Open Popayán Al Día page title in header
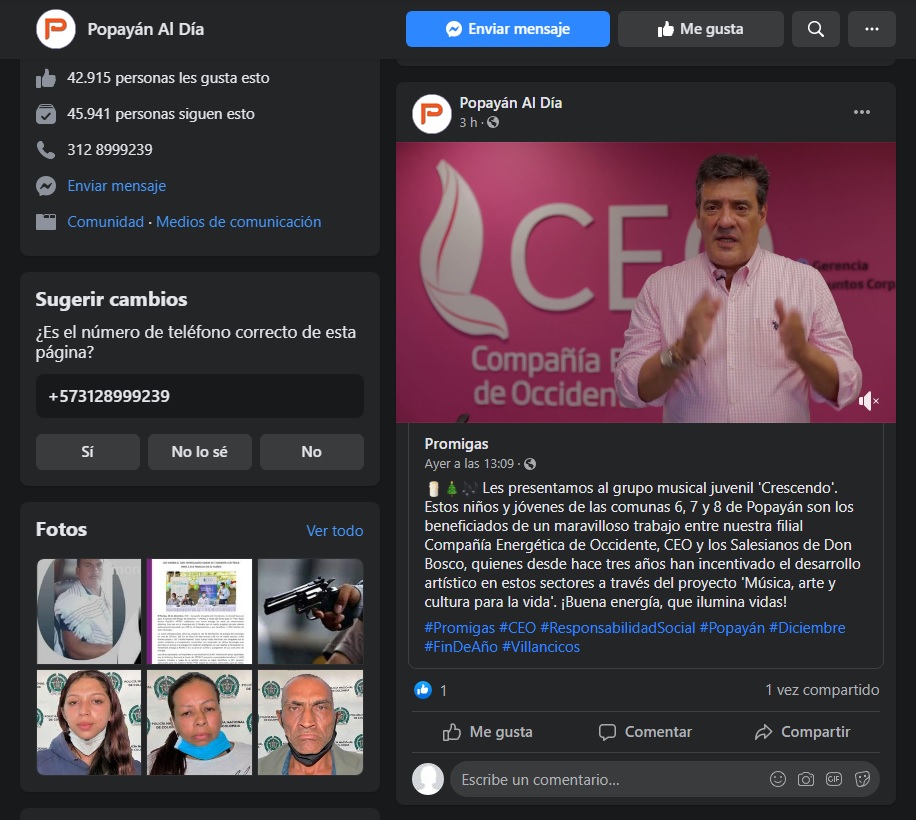 145,29
